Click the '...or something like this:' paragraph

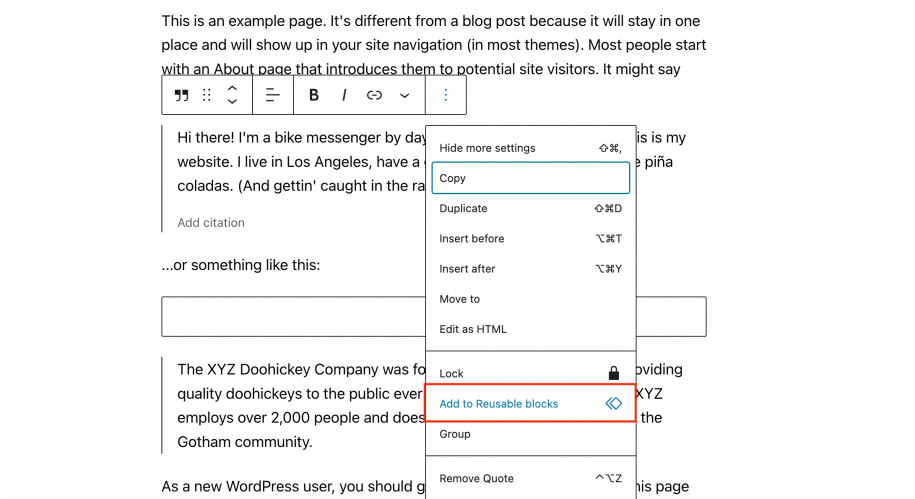241,265
